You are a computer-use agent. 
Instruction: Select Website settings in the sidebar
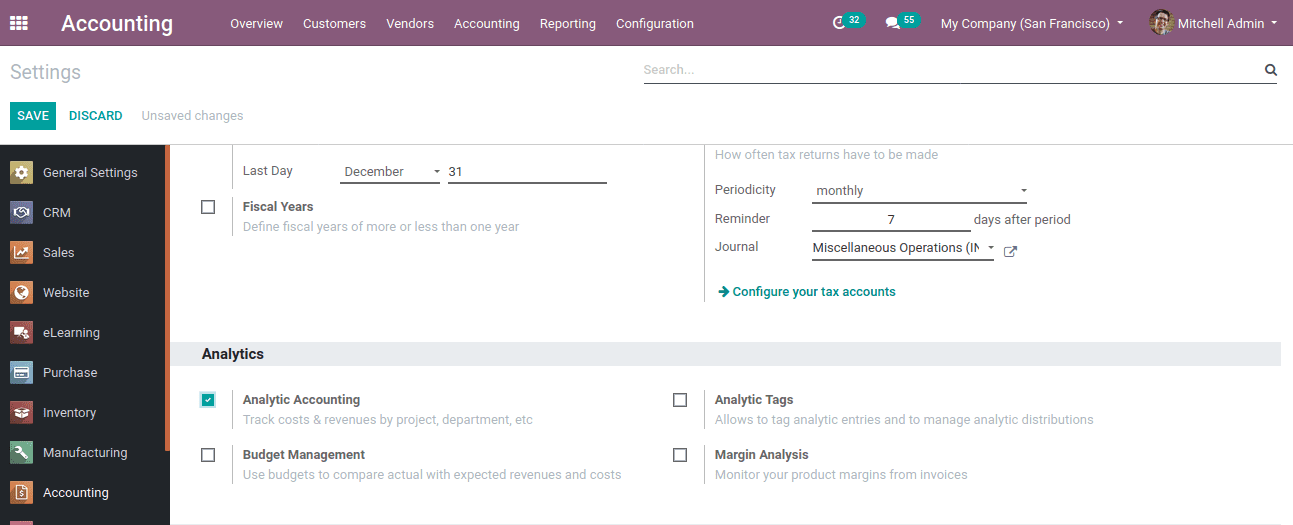pos(66,292)
